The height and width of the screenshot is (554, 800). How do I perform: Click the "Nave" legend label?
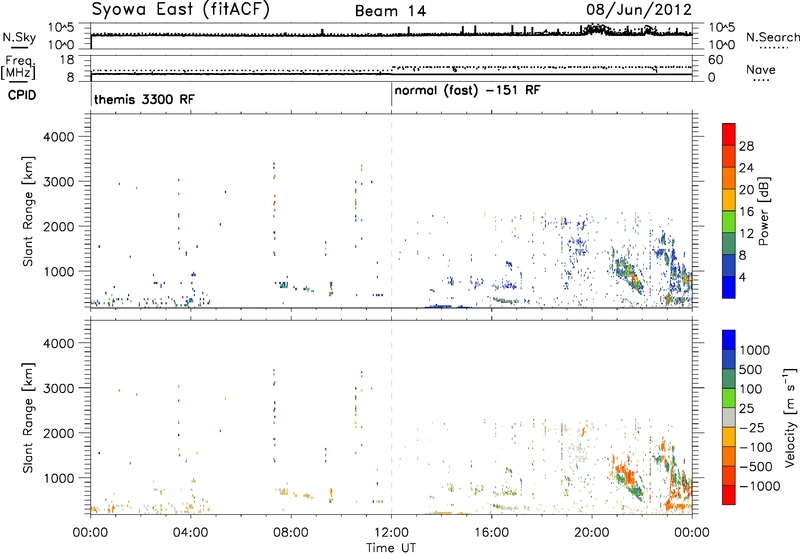(761, 70)
